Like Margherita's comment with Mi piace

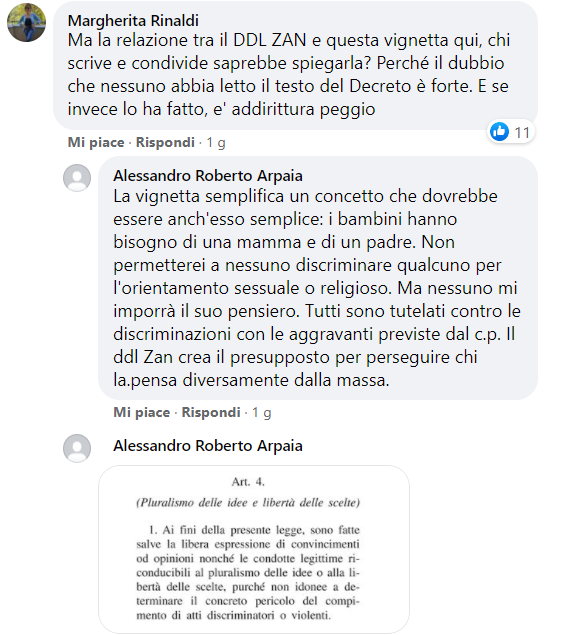pos(96,142)
